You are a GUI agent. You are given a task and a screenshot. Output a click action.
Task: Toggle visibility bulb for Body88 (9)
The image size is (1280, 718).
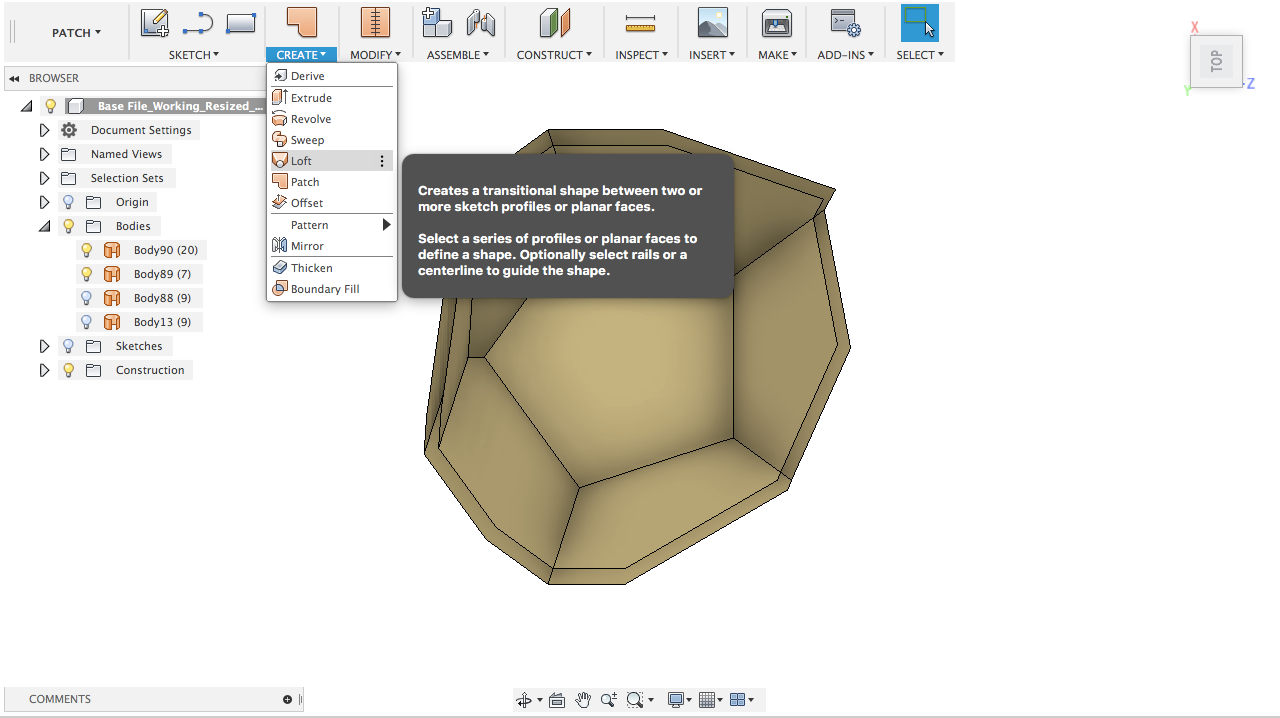(87, 298)
